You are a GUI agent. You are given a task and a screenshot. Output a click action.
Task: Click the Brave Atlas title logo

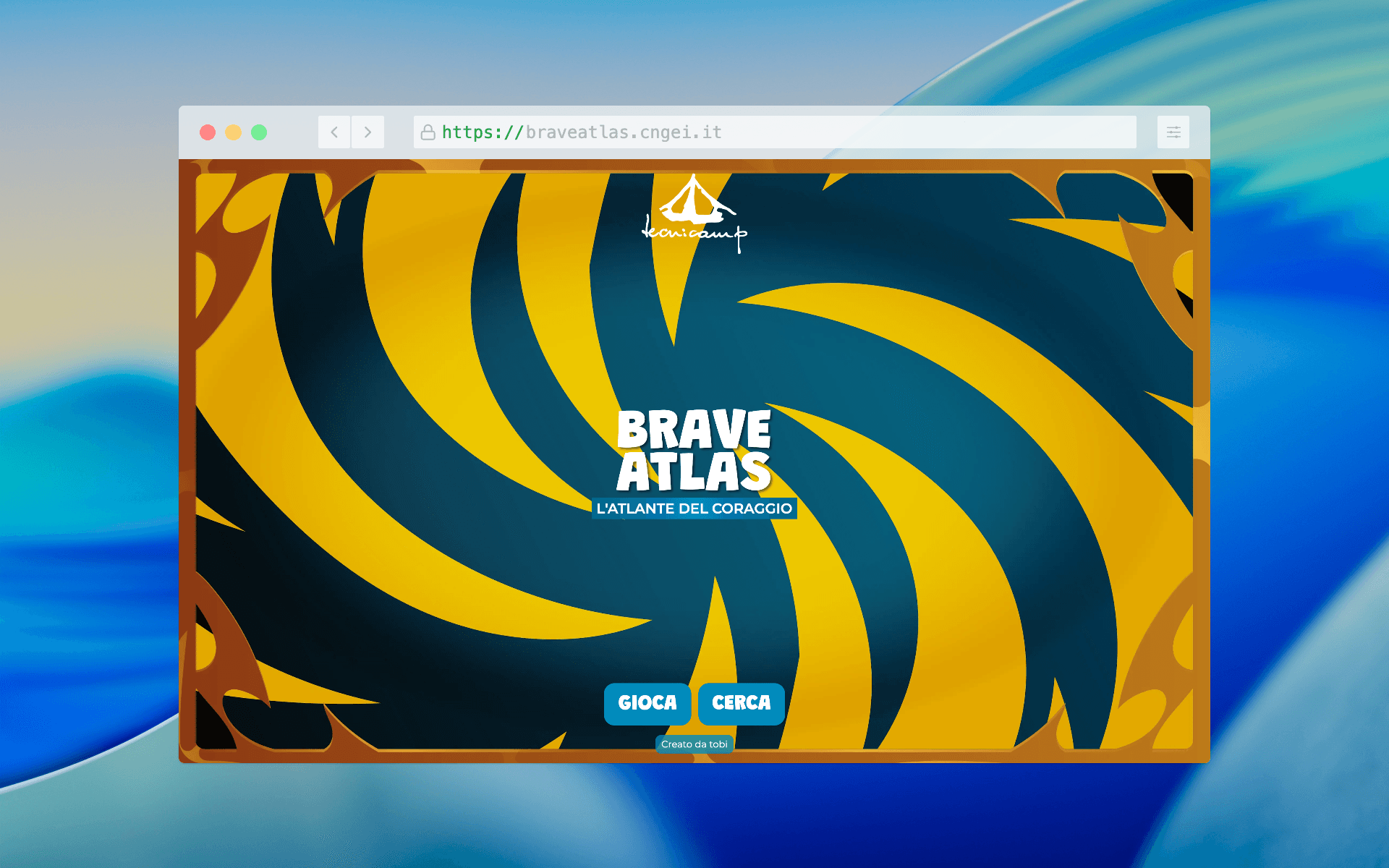coord(694,451)
